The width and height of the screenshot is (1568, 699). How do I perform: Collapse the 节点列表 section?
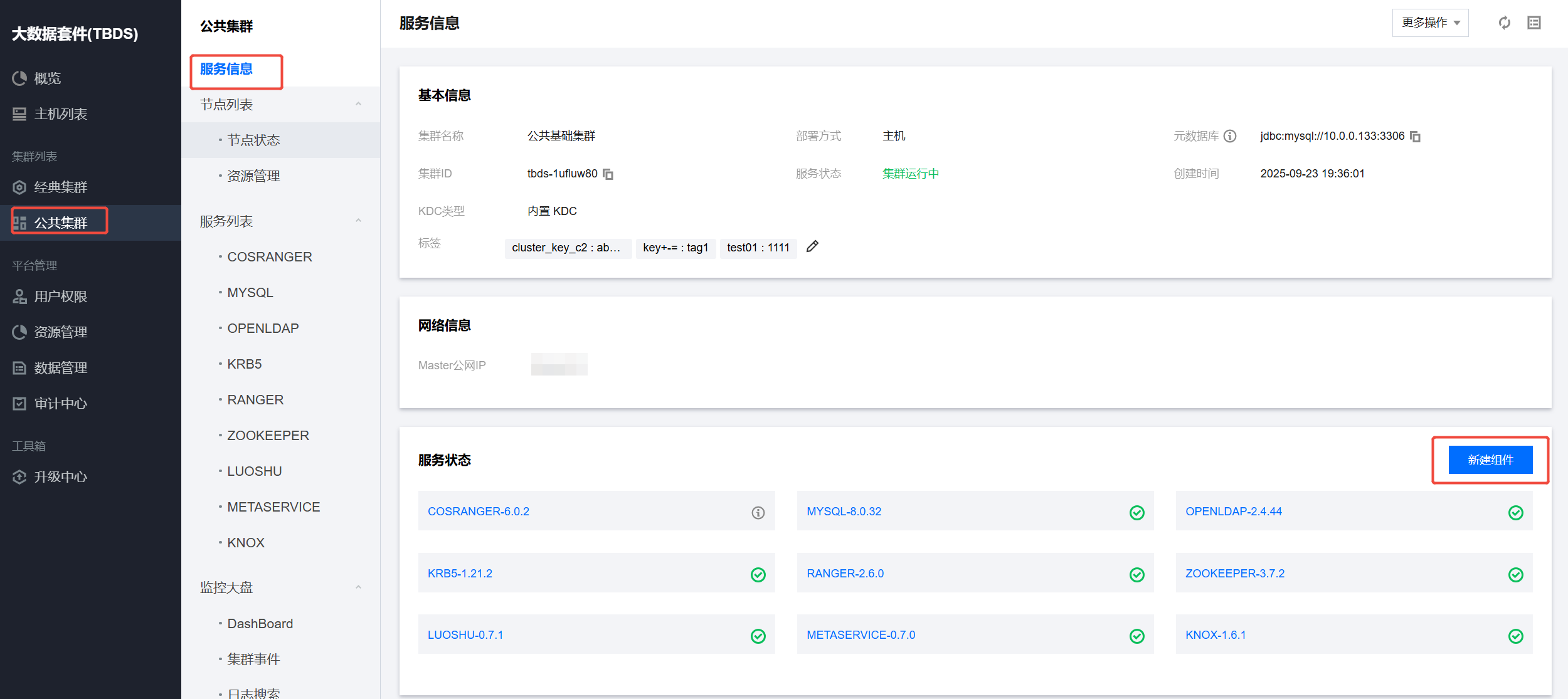pos(358,105)
